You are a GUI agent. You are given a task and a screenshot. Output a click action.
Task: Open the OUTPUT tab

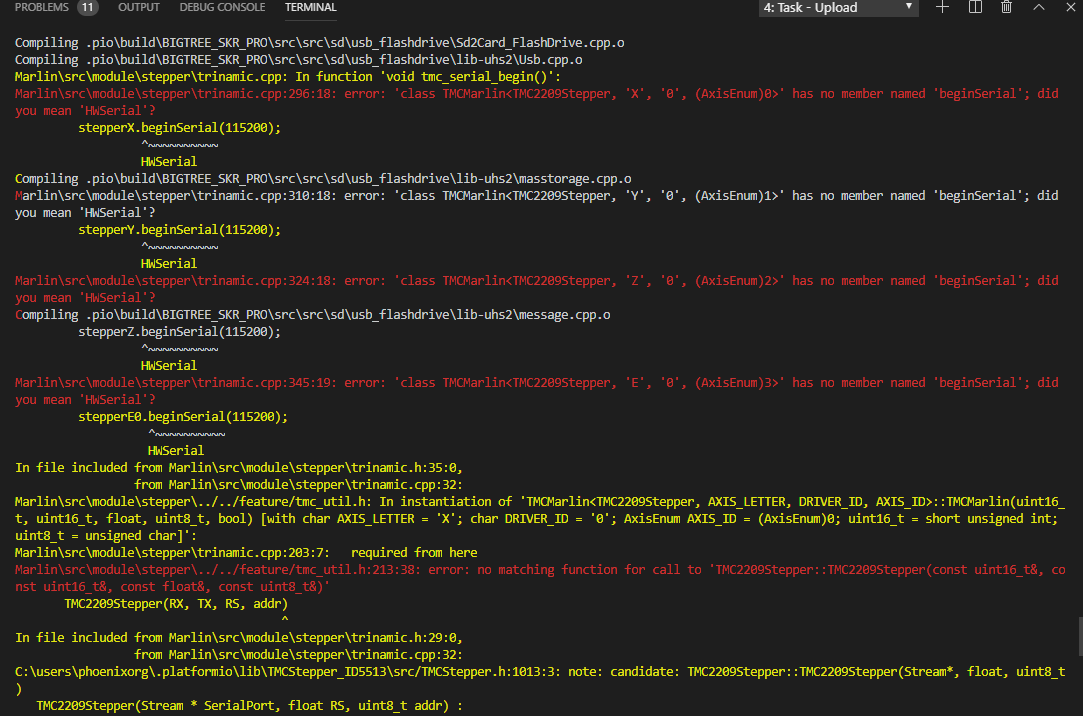pyautogui.click(x=138, y=7)
